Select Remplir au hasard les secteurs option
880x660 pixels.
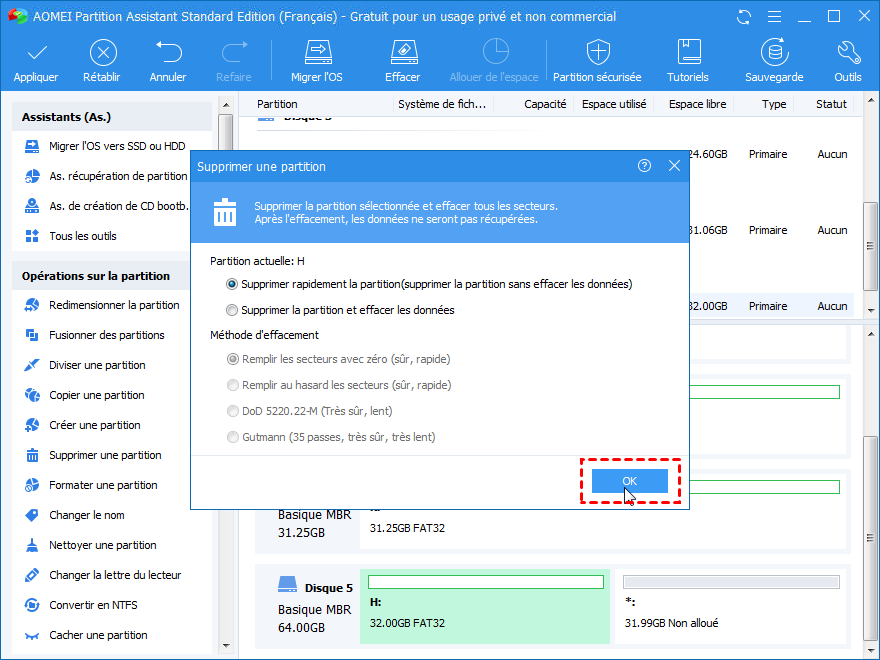232,385
